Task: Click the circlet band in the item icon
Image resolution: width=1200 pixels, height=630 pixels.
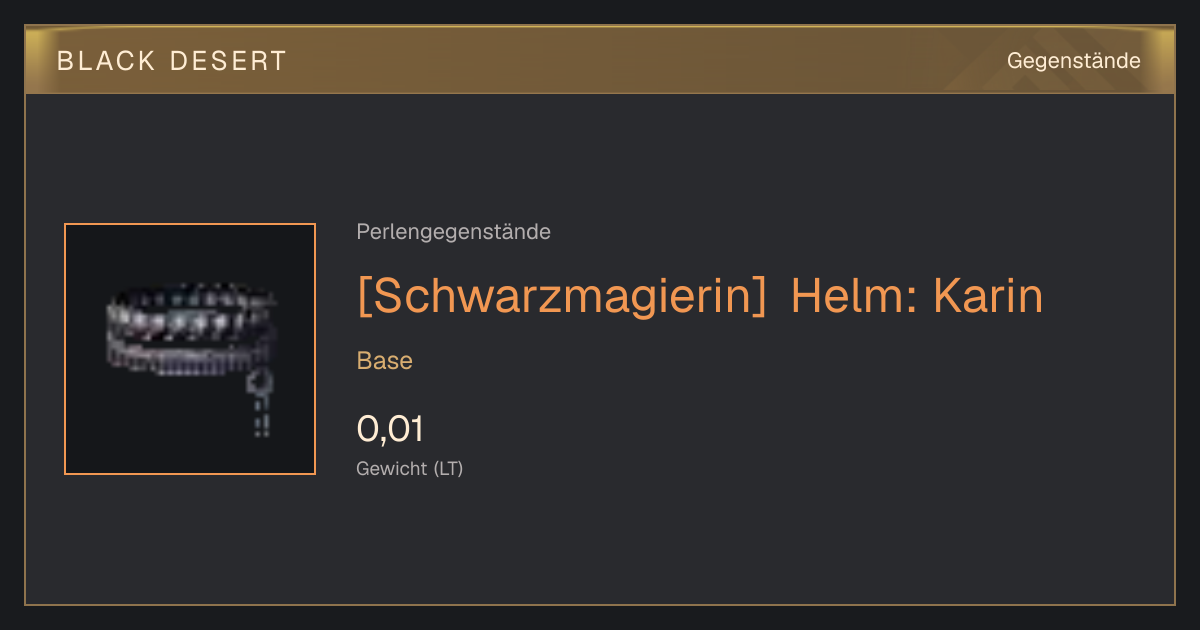Action: 185,330
